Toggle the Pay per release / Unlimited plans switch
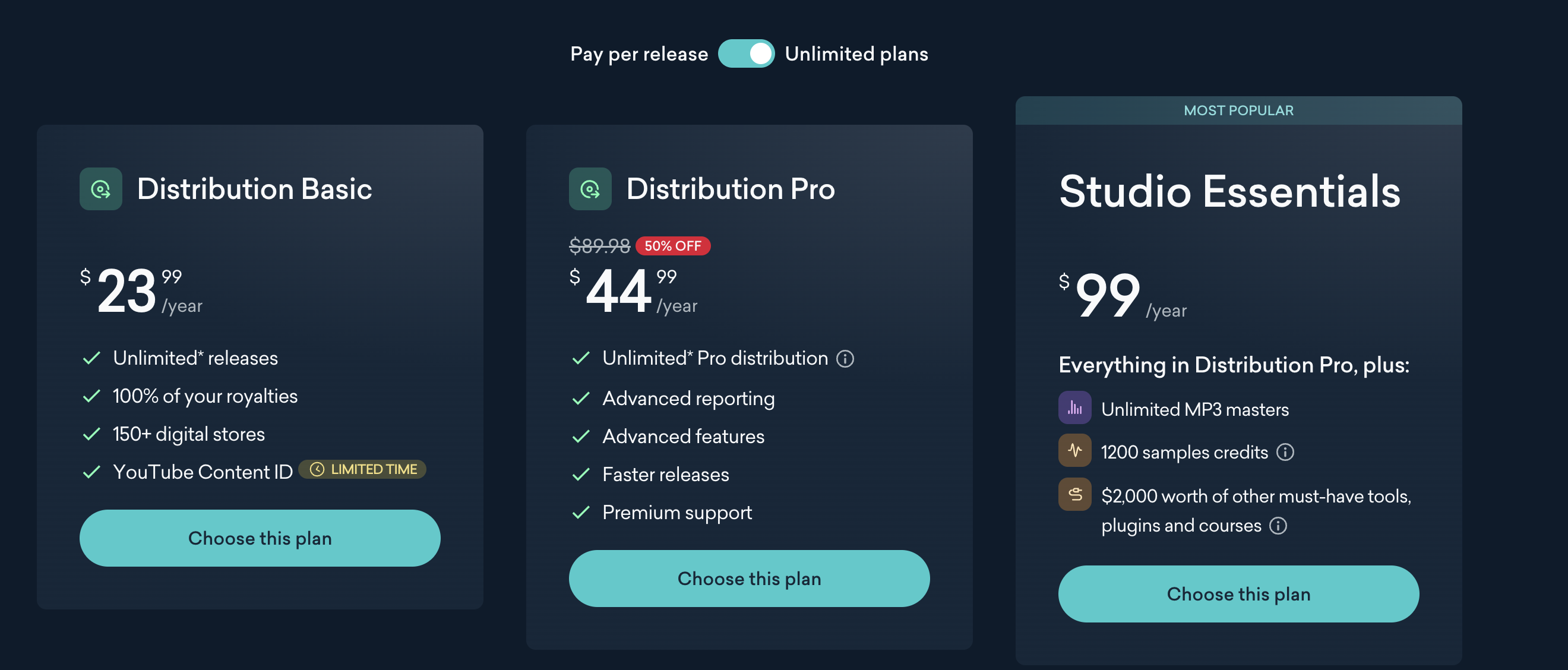This screenshot has height=670, width=1568. [745, 53]
